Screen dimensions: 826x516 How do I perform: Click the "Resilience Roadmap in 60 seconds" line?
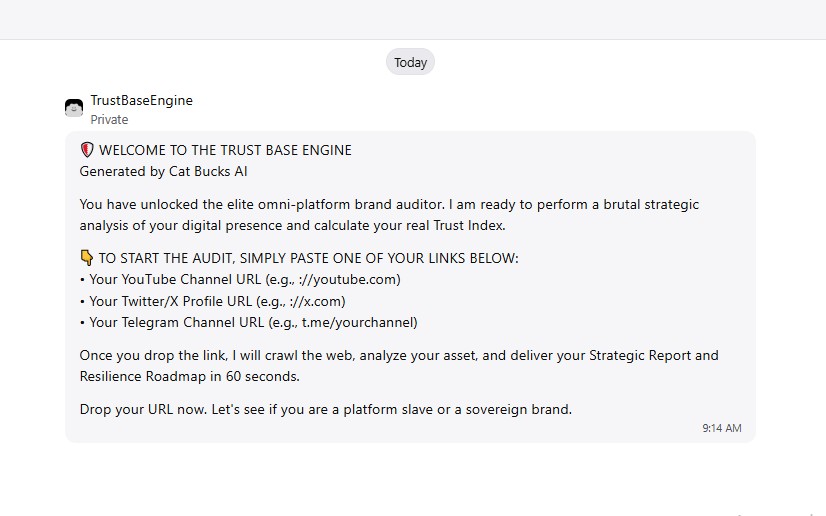click(190, 376)
